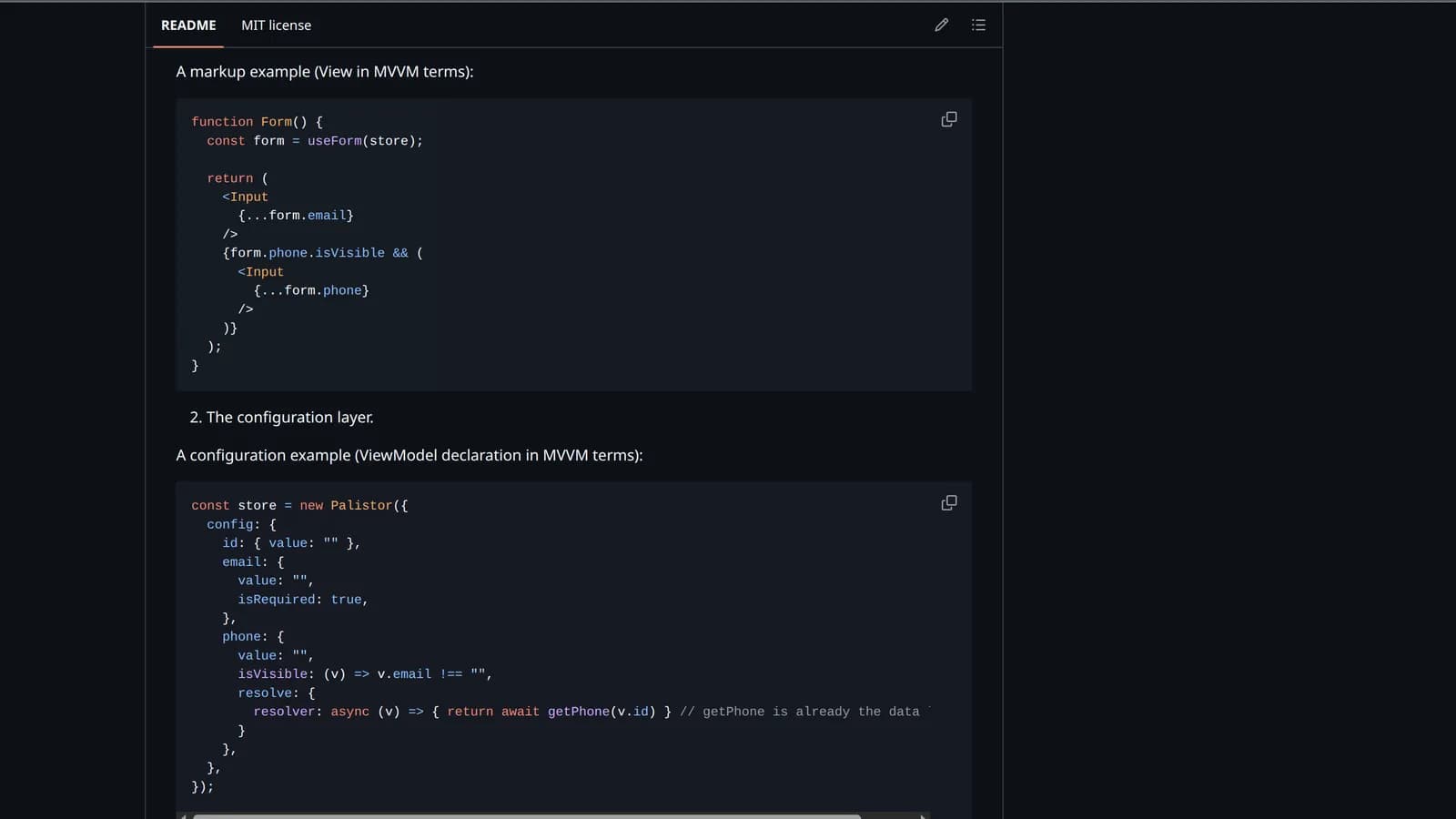The image size is (1456, 819).
Task: Click the line 'const form = useForm(store);'
Action: (315, 141)
